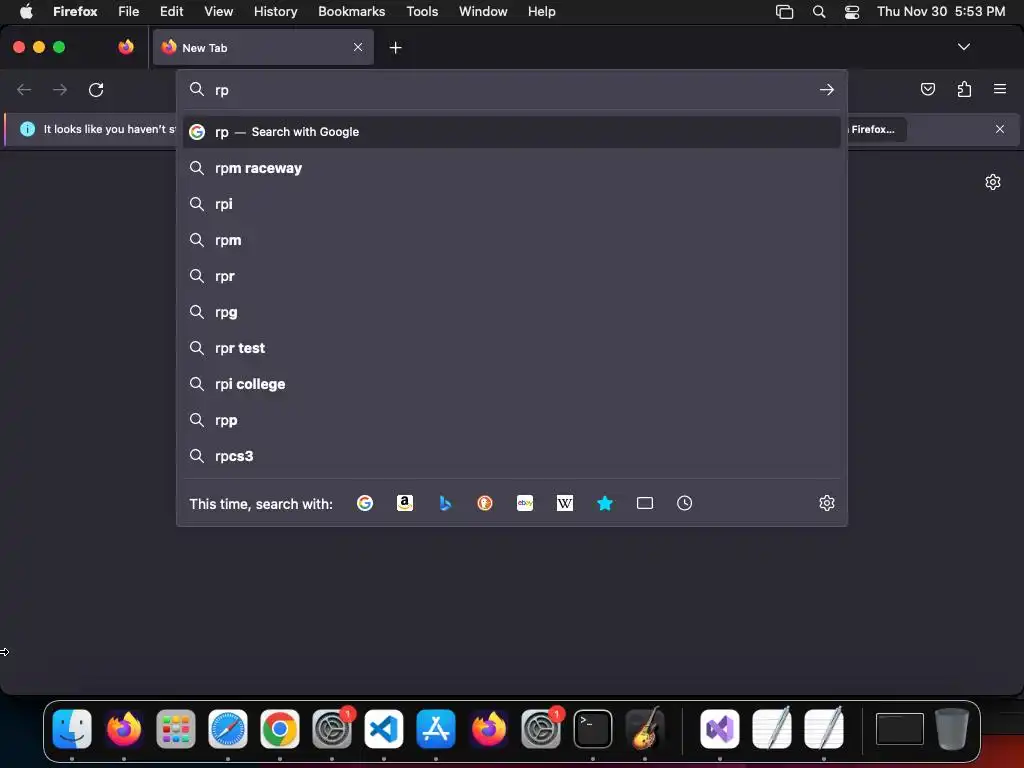Open the Window menu
This screenshot has height=768, width=1024.
pos(483,12)
